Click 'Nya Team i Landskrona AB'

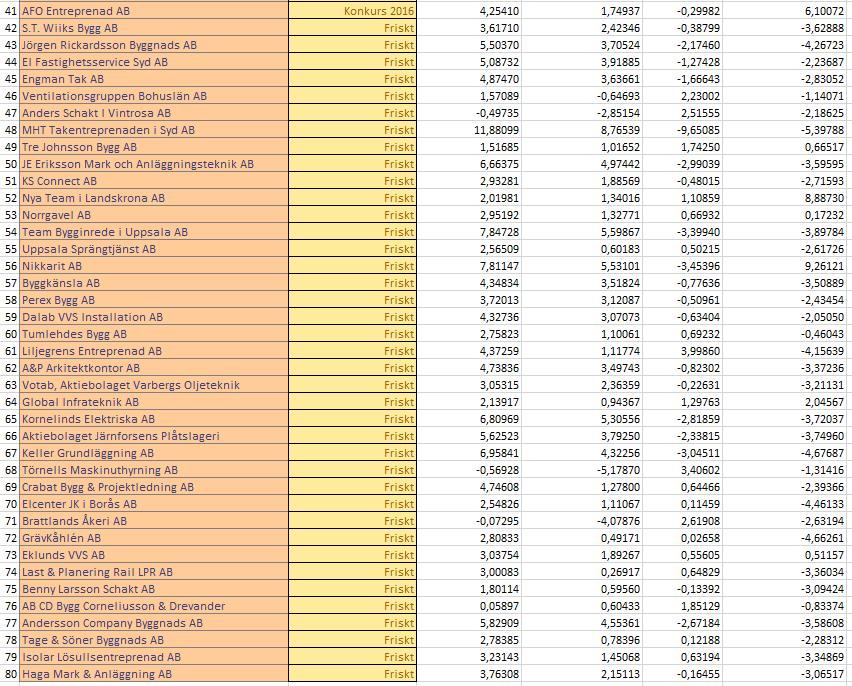click(x=154, y=198)
